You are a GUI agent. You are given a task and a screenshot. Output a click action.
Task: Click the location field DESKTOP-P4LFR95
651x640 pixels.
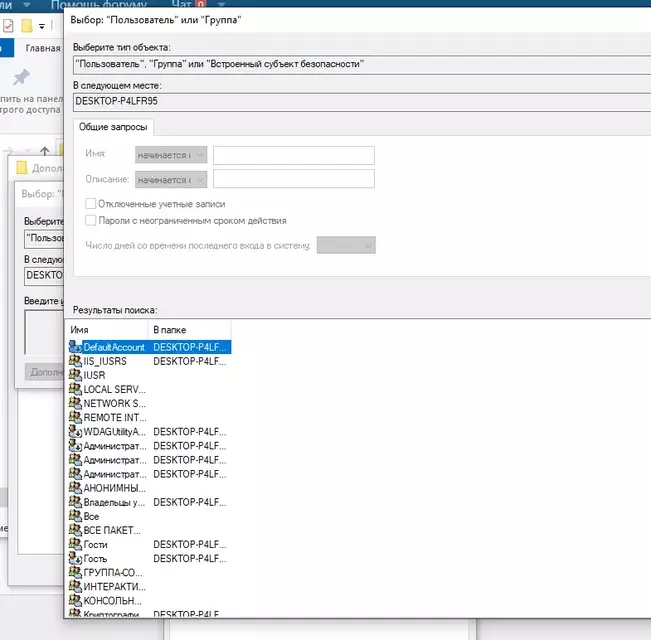(362, 102)
